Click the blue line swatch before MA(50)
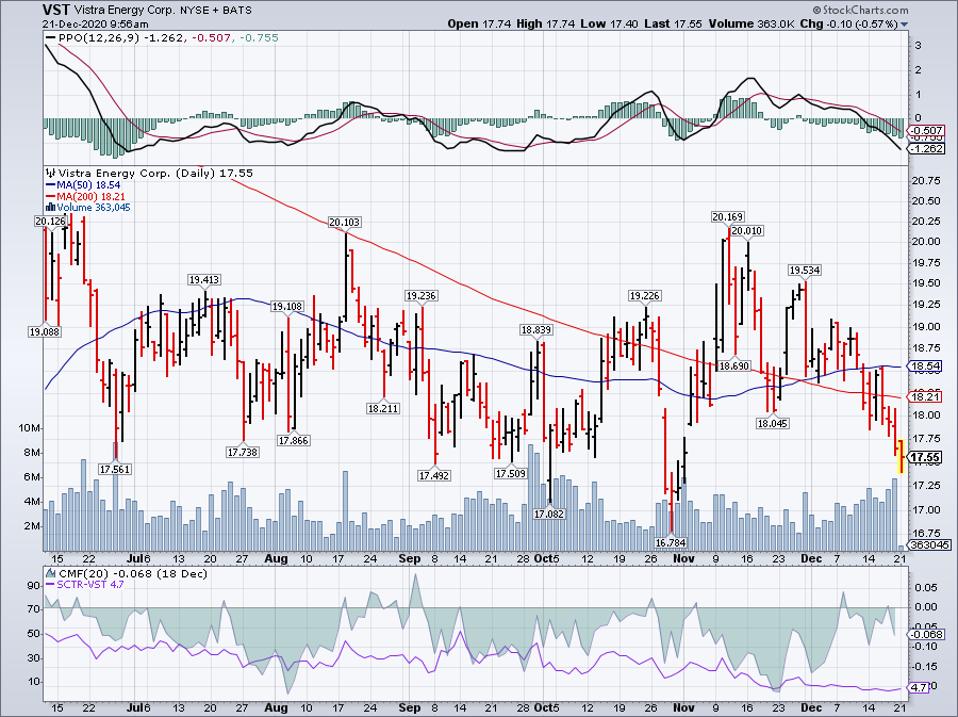The image size is (958, 717). 51,185
